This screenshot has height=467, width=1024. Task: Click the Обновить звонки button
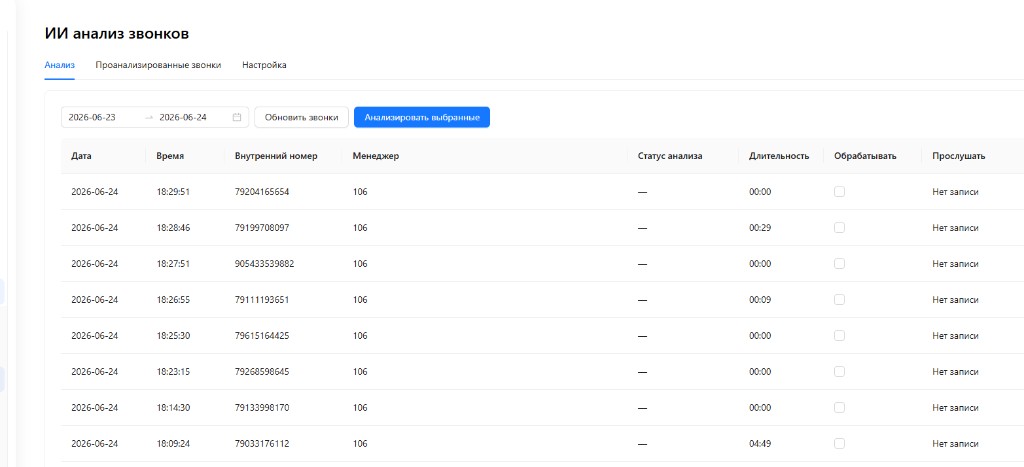pyautogui.click(x=301, y=118)
